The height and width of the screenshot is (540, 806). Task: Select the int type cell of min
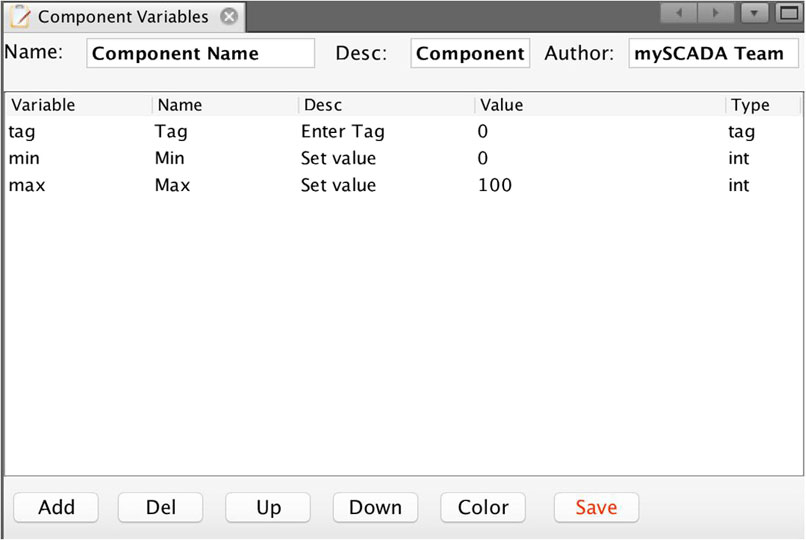739,158
